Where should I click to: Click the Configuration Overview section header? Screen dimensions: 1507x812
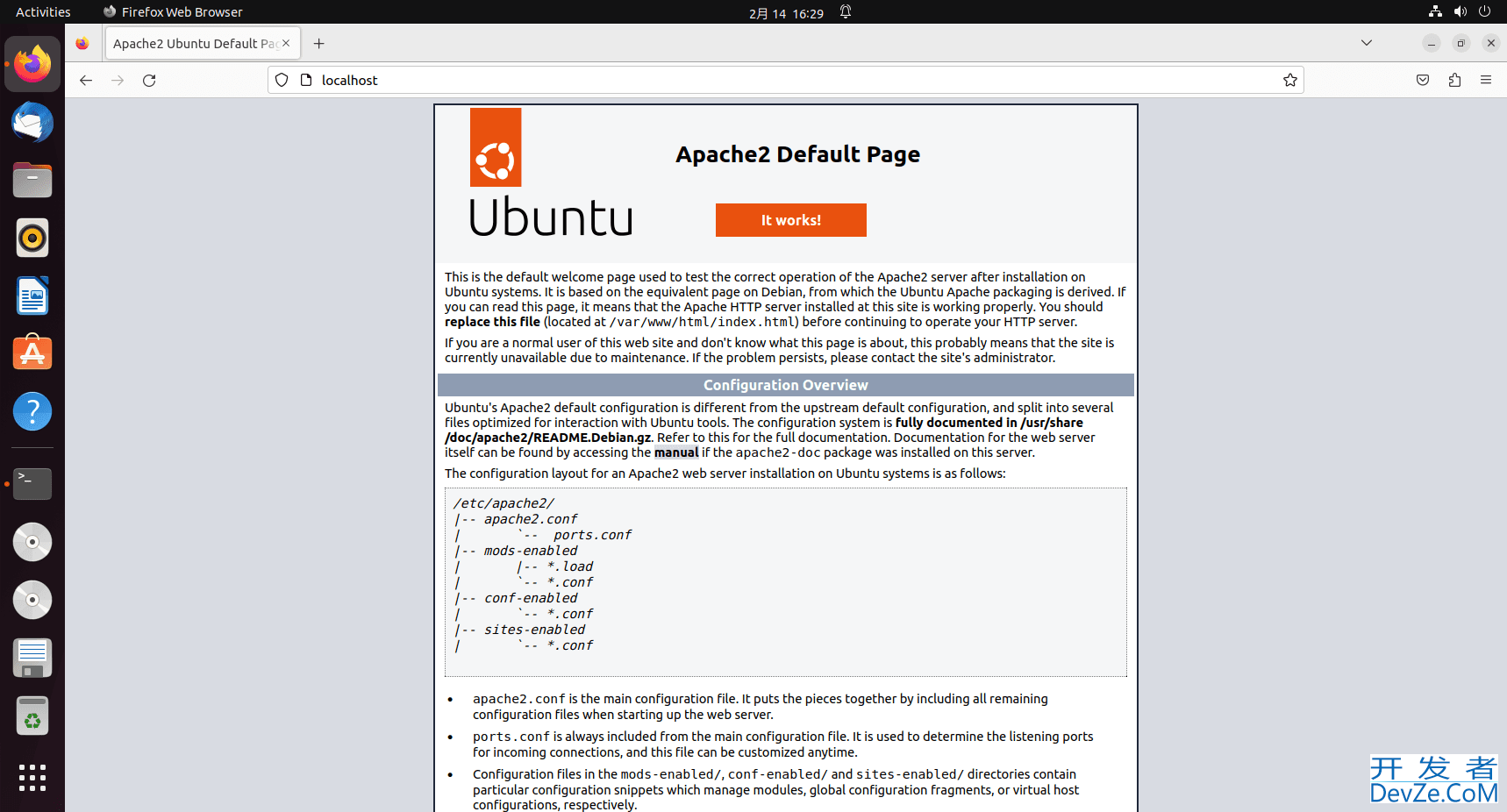[786, 385]
